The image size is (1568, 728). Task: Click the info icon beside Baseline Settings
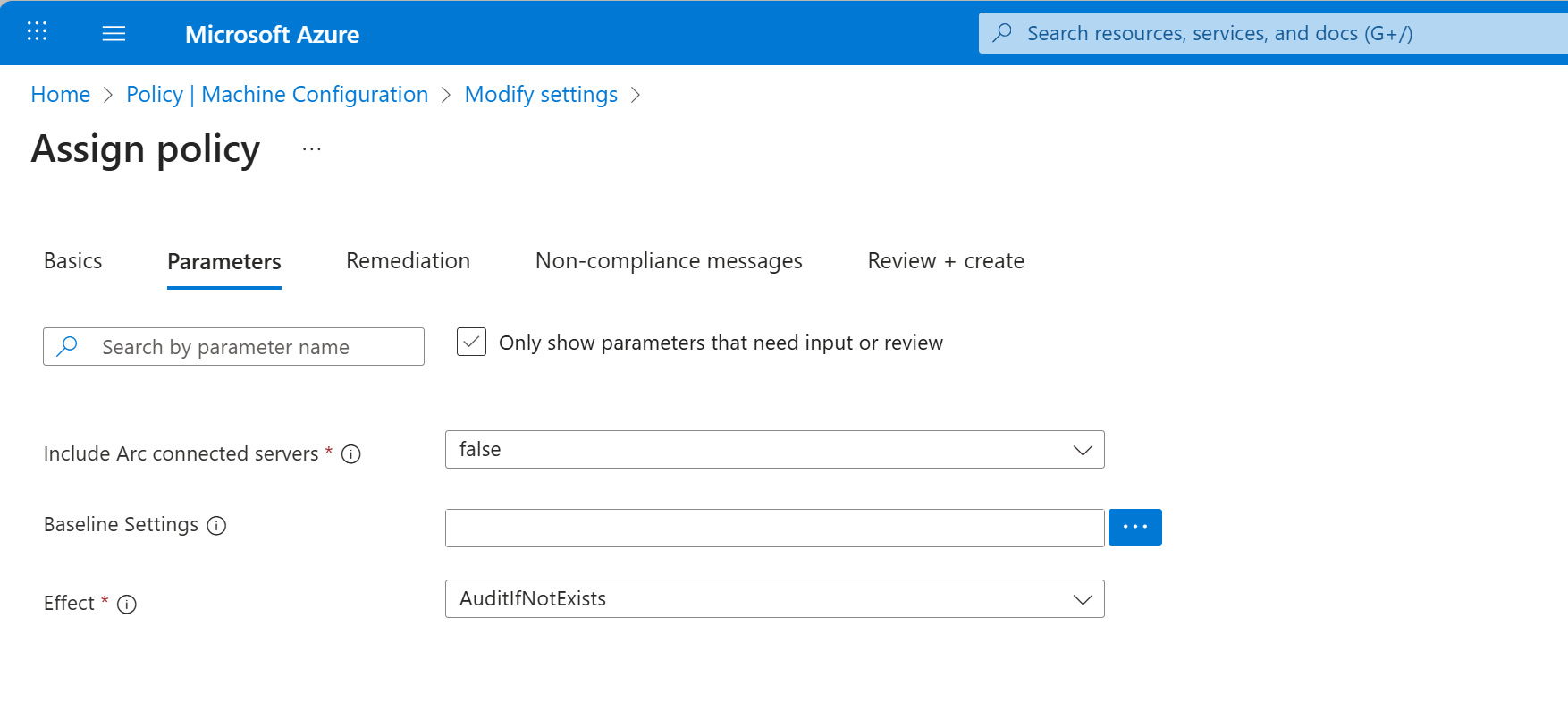pos(216,526)
